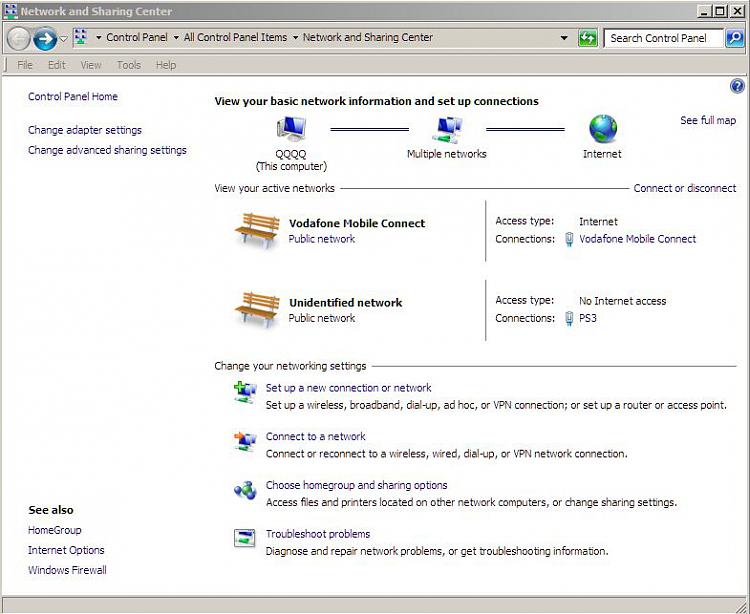The image size is (750, 614).
Task: Click the Multiple networks icon
Action: [447, 130]
